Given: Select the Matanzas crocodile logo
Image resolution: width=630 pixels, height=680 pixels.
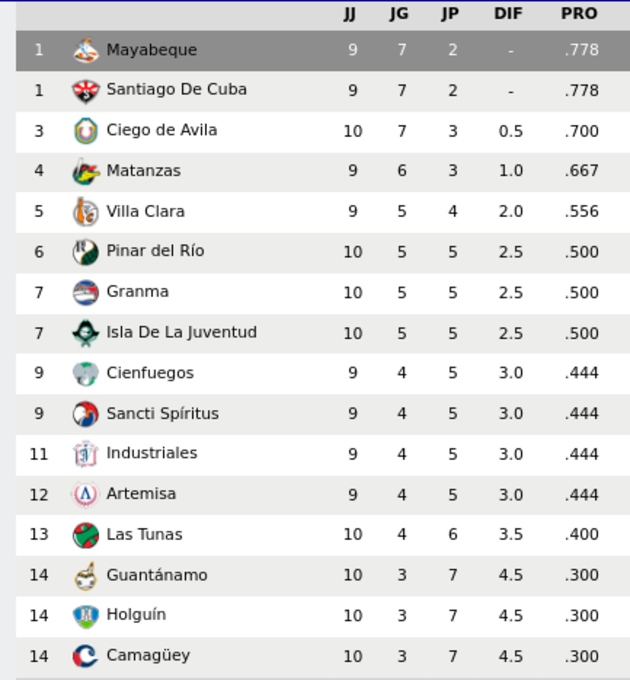Looking at the screenshot, I should pos(85,172).
